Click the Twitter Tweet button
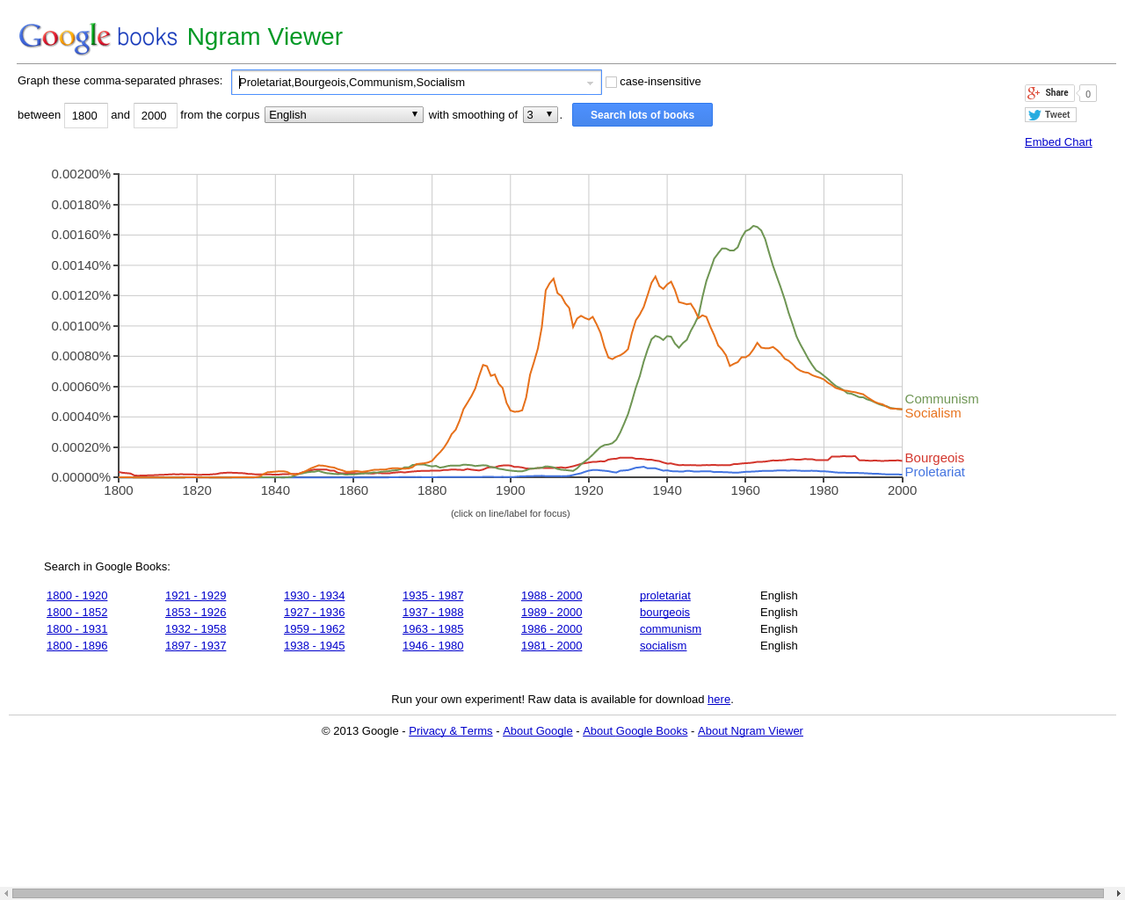 pyautogui.click(x=1050, y=115)
